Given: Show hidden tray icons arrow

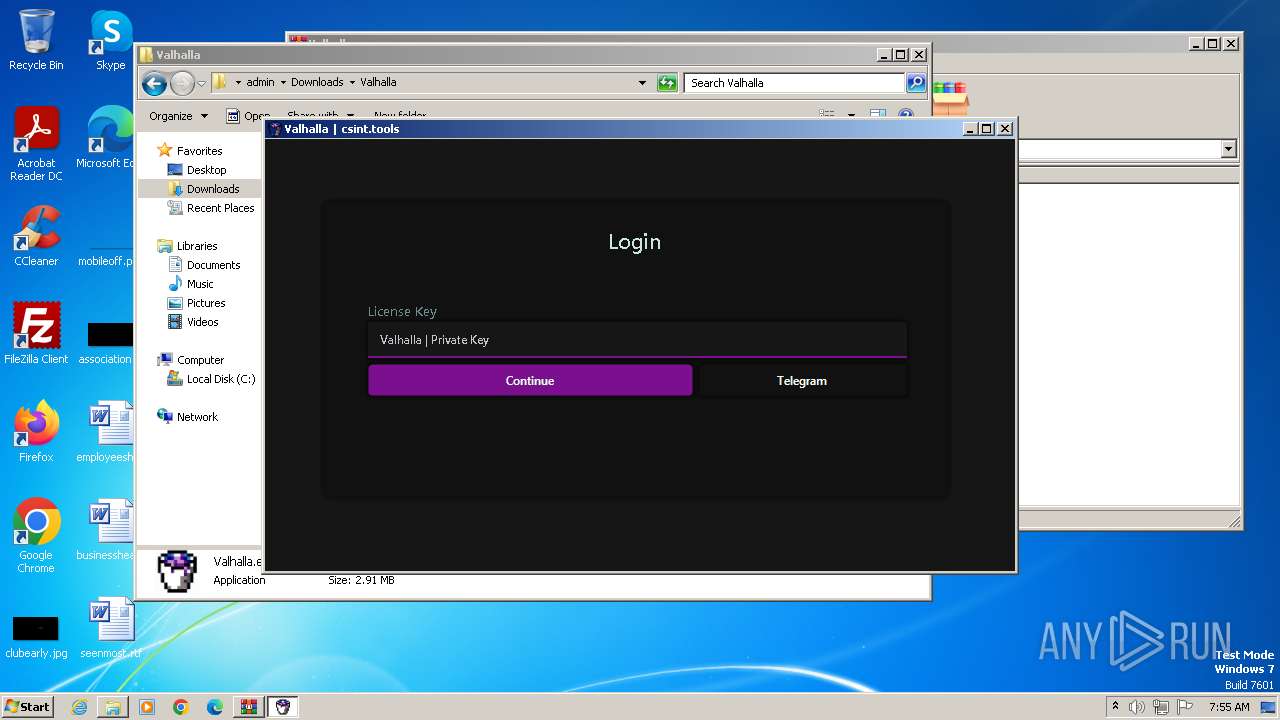Looking at the screenshot, I should 1115,706.
